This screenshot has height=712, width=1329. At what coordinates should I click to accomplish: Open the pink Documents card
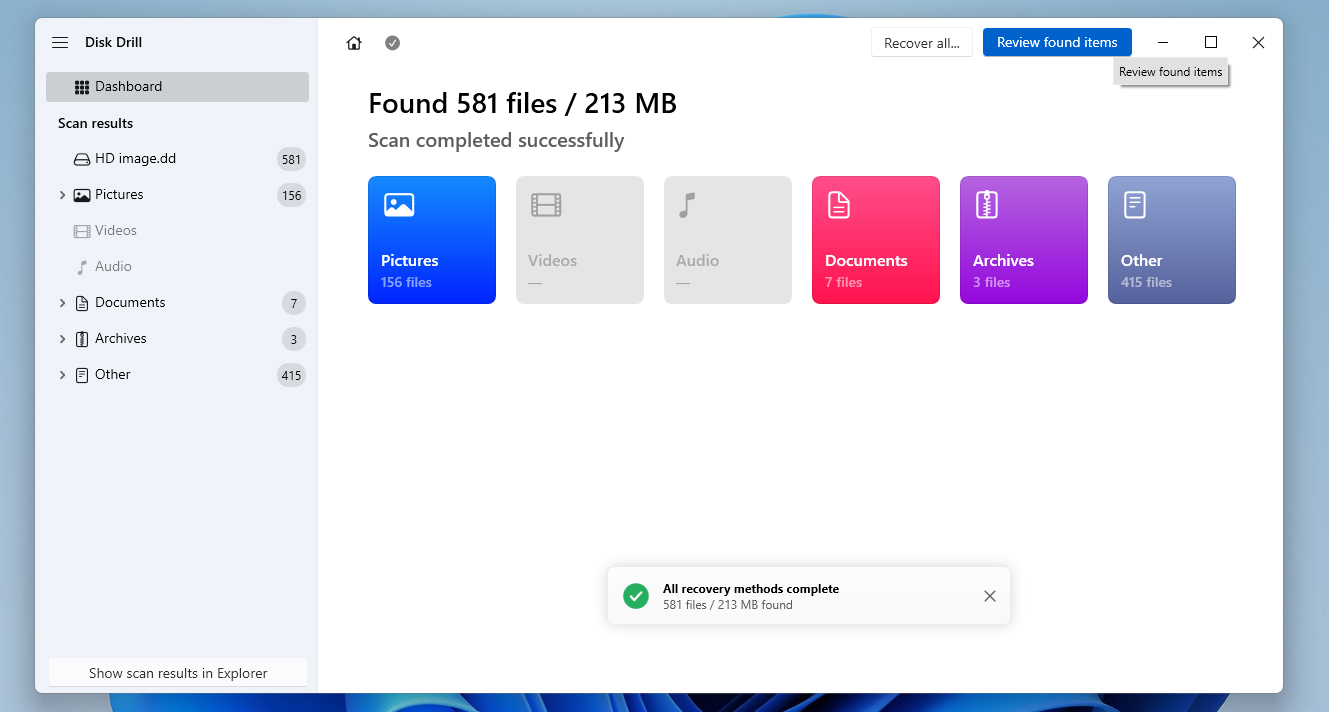(876, 240)
